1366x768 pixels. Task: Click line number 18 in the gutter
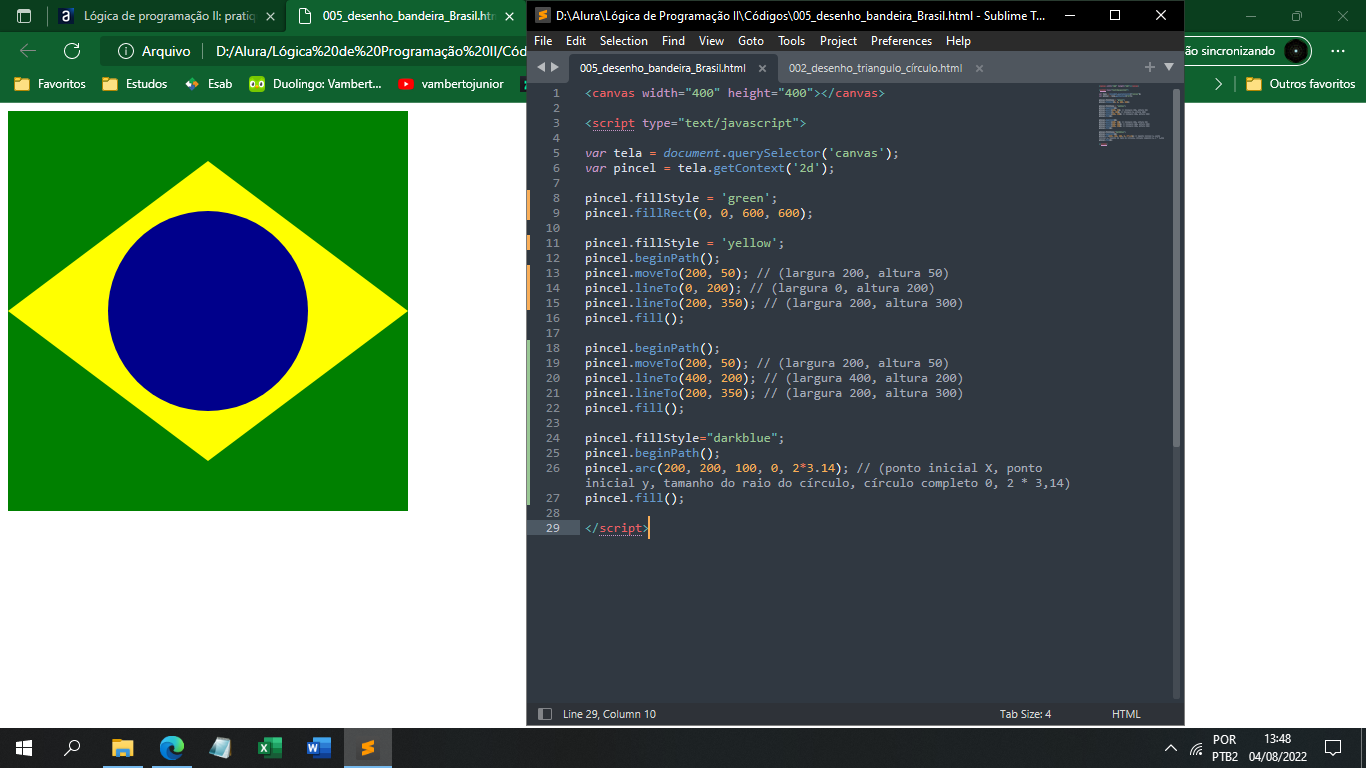tap(553, 348)
